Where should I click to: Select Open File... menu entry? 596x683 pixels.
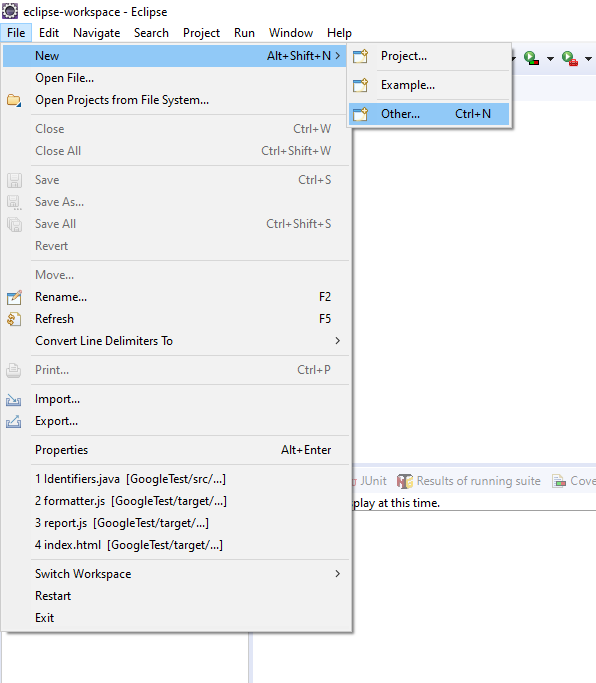pos(176,78)
